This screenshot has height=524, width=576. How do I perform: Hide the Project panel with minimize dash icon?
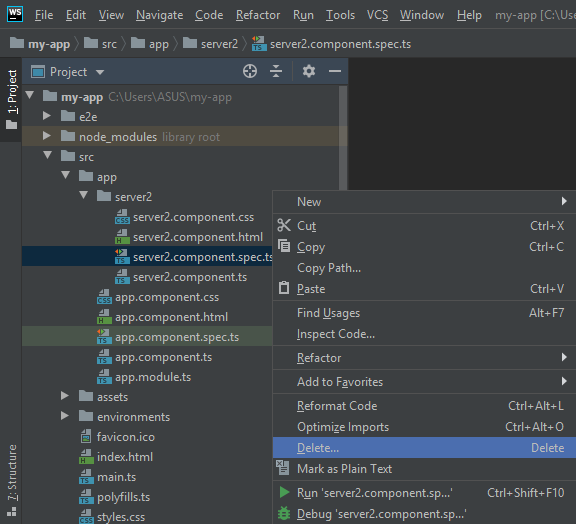click(x=335, y=71)
